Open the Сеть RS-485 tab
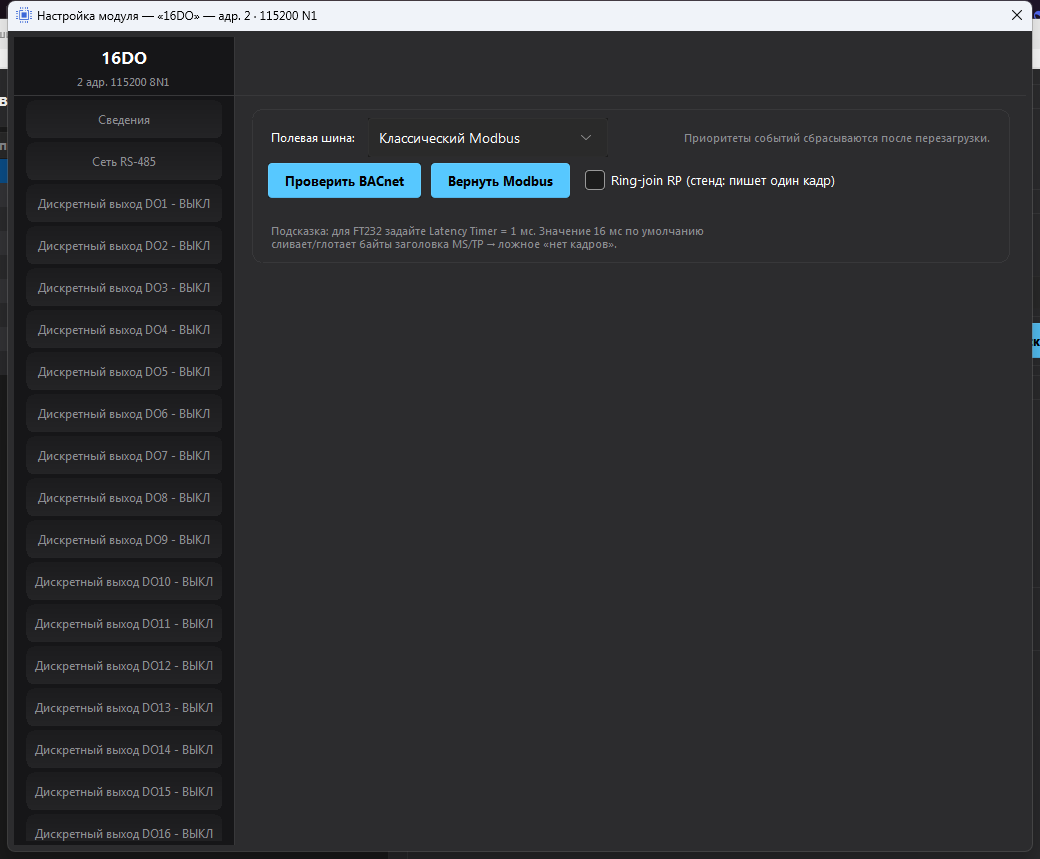Screen dimensions: 1040x859 click(124, 162)
